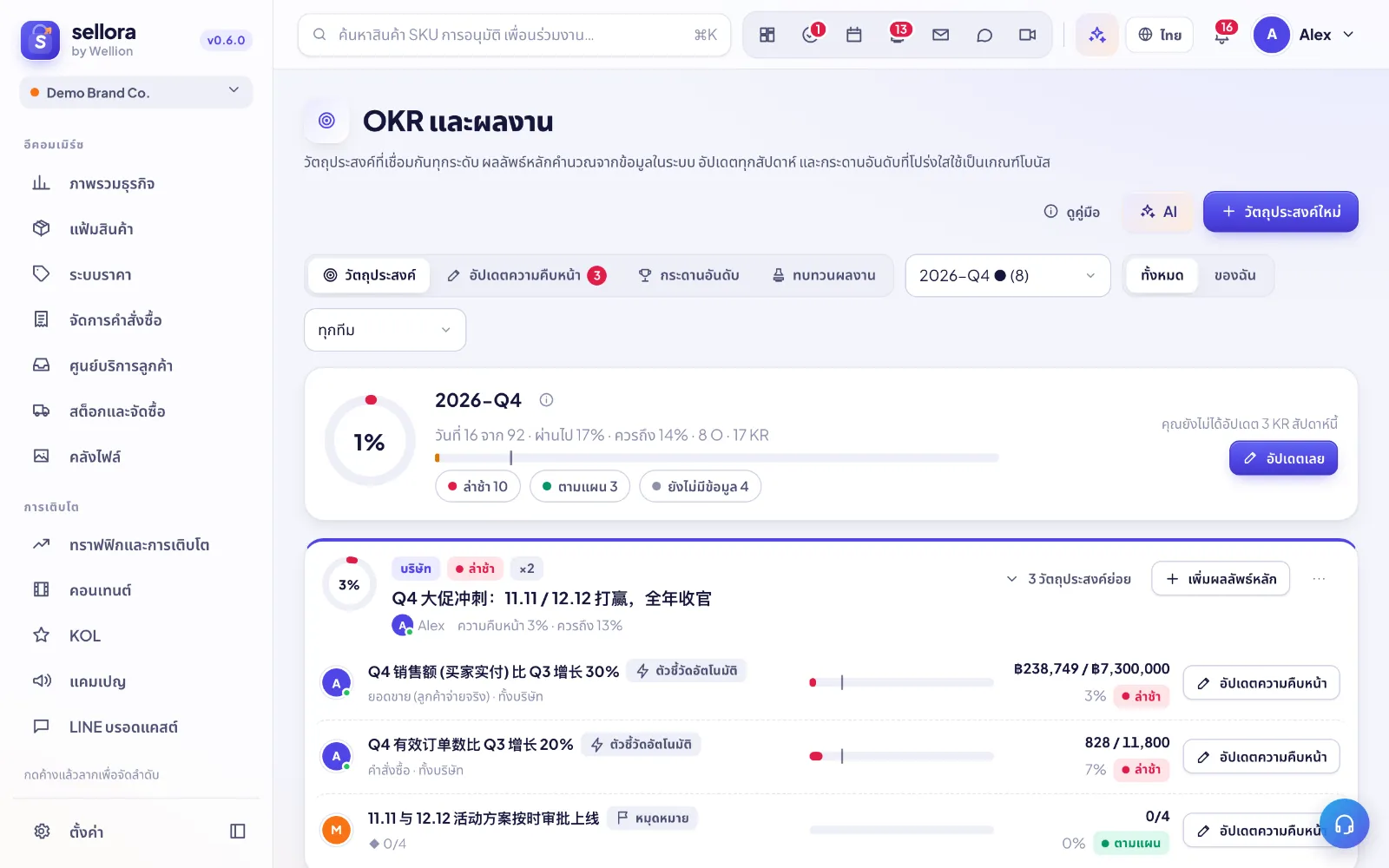
Task: Open three-dot menu on Q4 objective card
Action: click(1319, 579)
